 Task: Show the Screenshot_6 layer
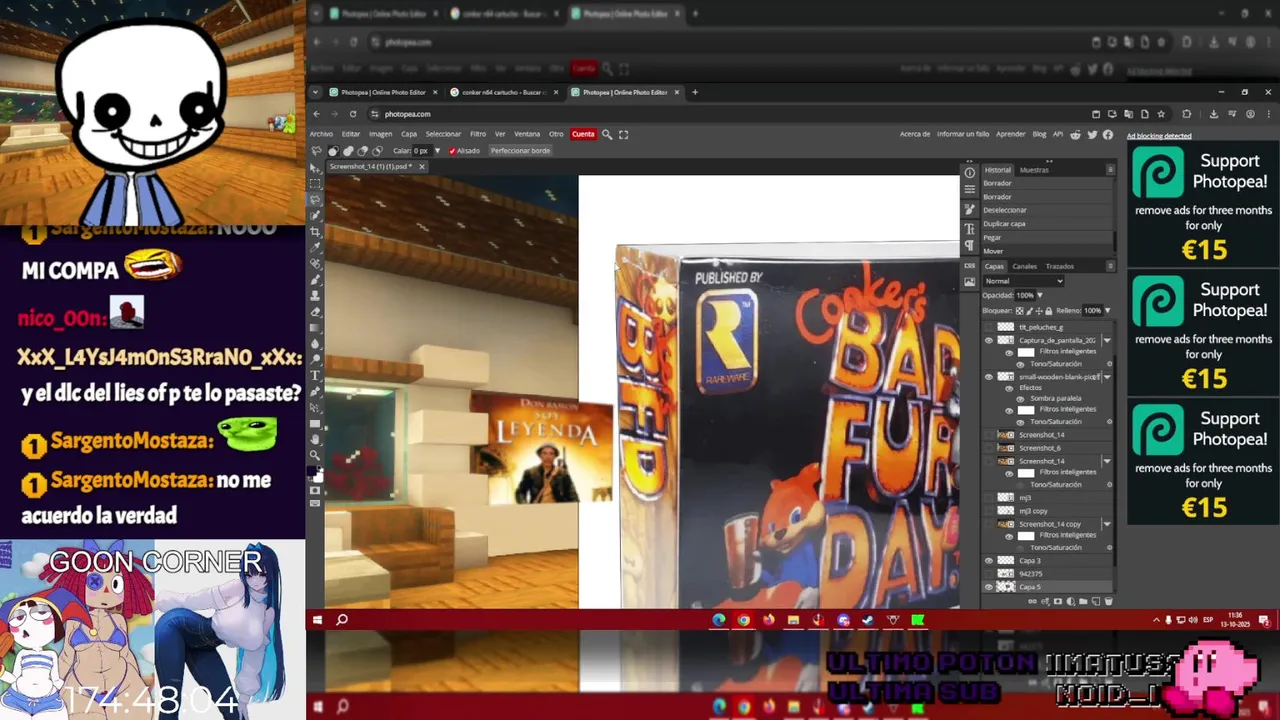(988, 448)
